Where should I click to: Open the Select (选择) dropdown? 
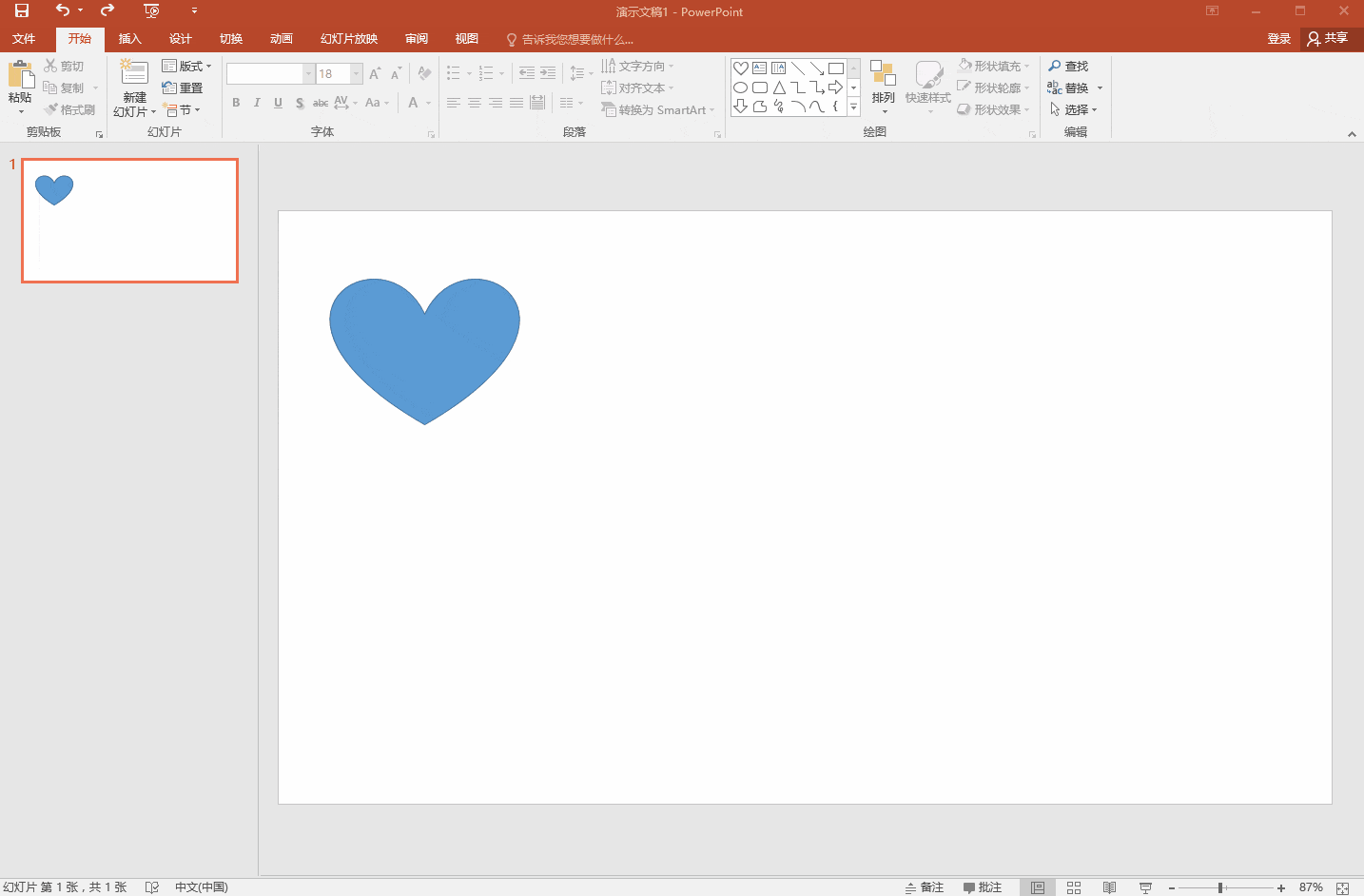[1073, 109]
